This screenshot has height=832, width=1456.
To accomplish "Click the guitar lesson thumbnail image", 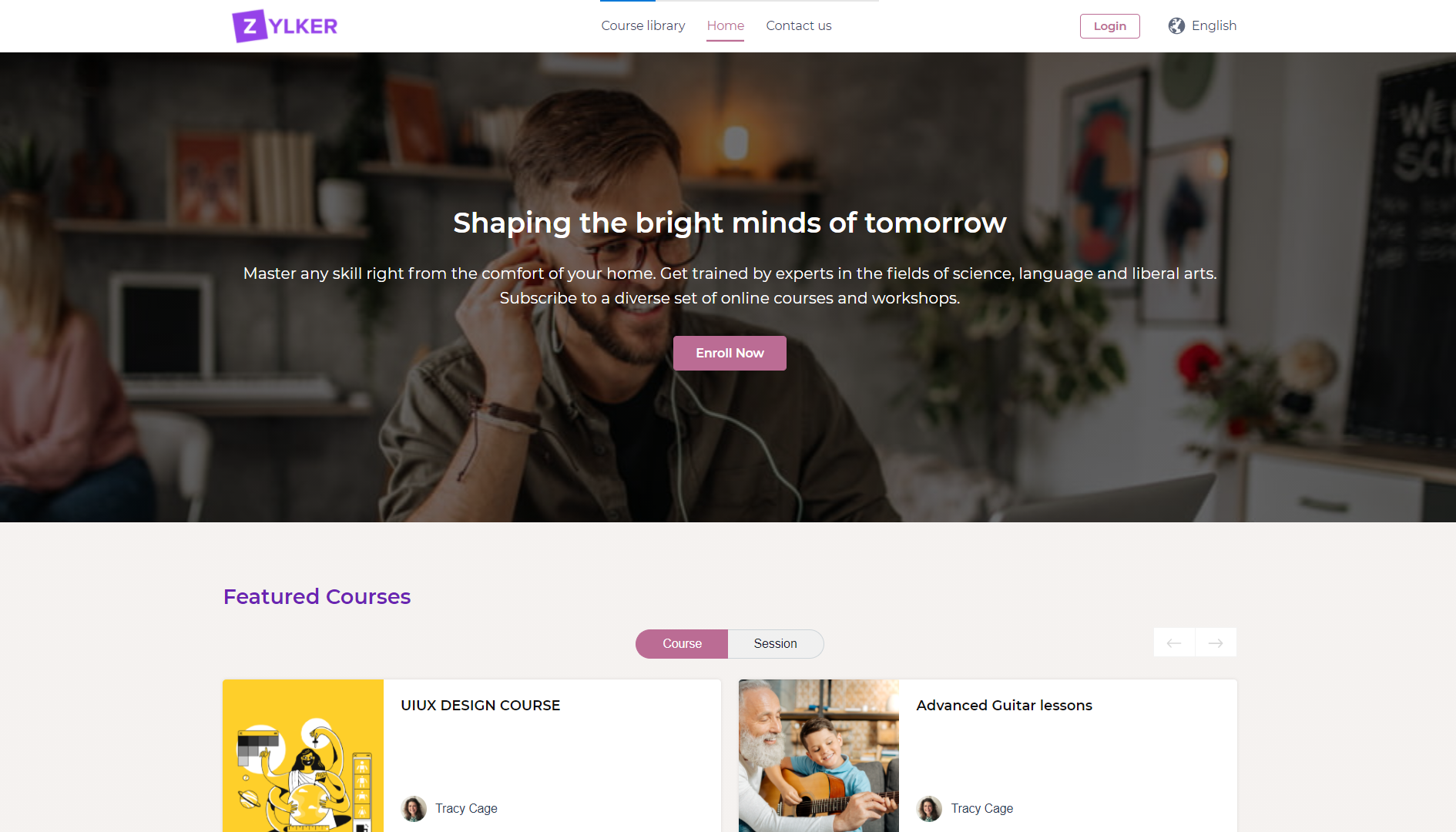I will [x=819, y=756].
